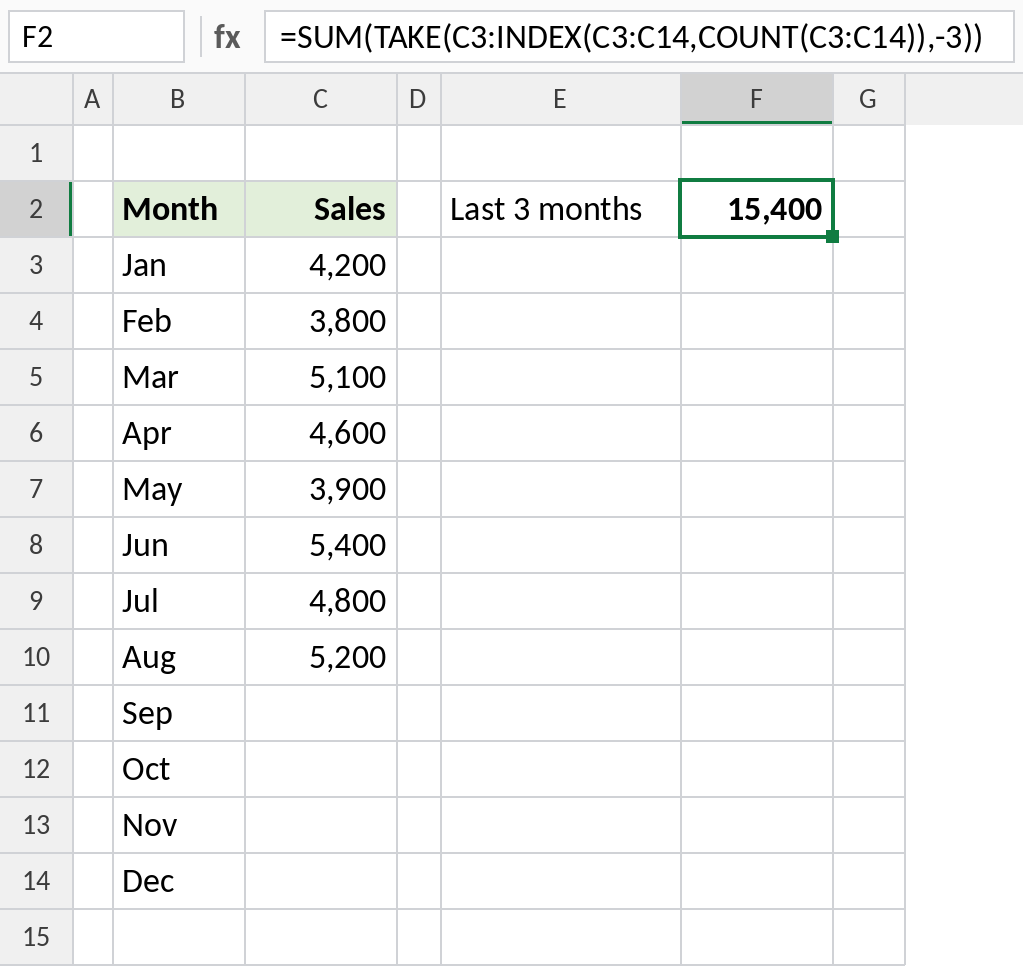Click the 4,600 sales cell
The width and height of the screenshot is (1024, 966).
coord(321,433)
